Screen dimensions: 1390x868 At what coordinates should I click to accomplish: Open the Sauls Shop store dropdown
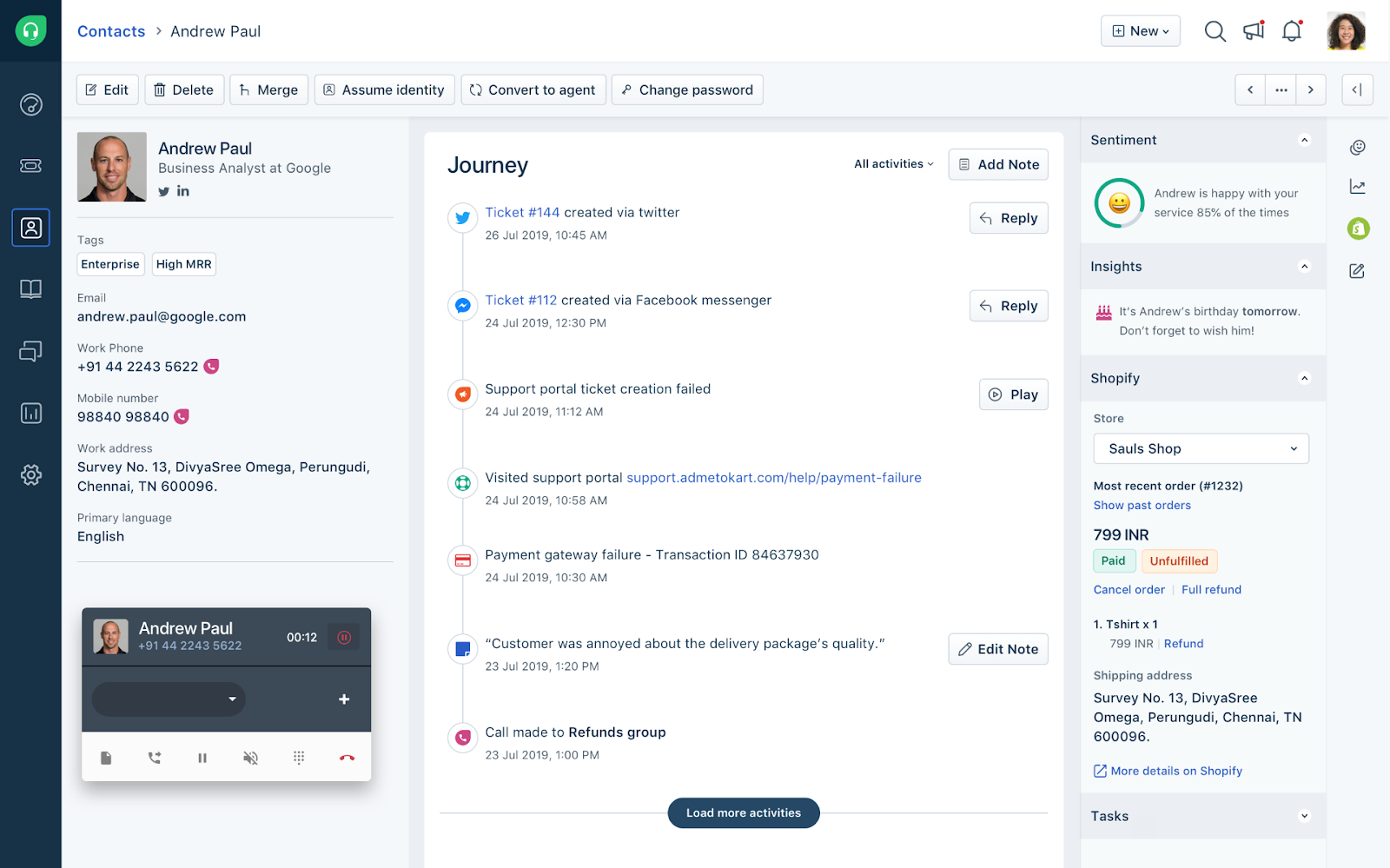[x=1201, y=448]
